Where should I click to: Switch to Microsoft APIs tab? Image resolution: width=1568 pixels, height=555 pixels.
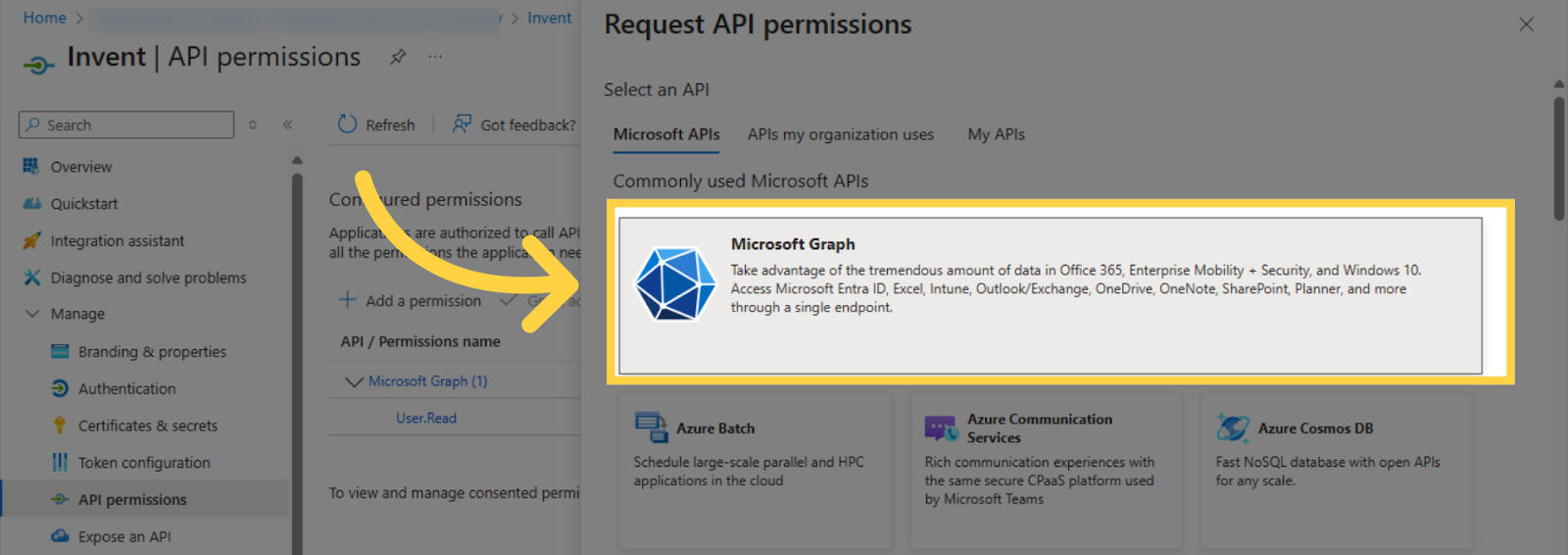tap(666, 134)
